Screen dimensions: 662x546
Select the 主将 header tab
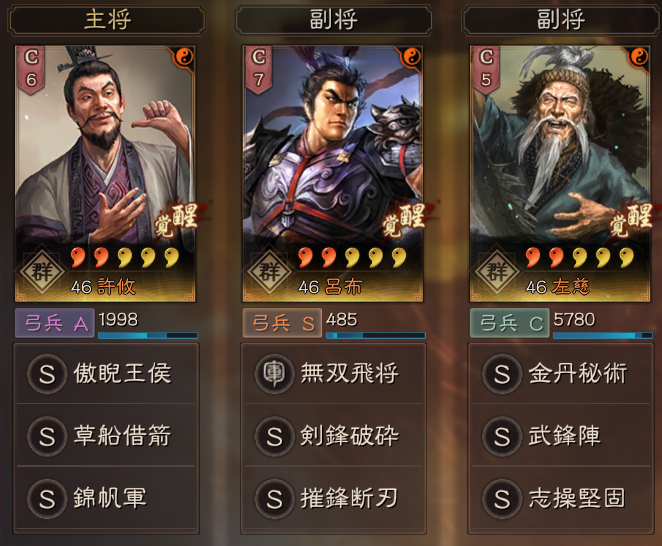click(x=106, y=20)
